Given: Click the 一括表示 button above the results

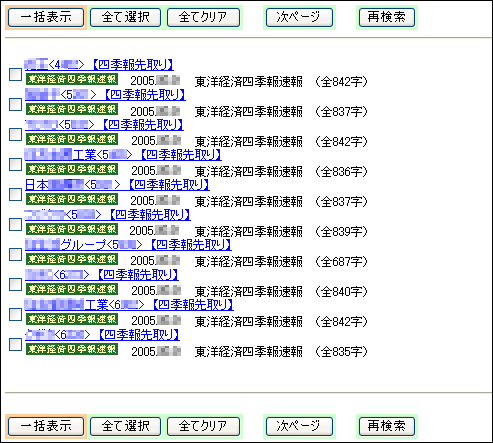Looking at the screenshot, I should click(x=46, y=17).
